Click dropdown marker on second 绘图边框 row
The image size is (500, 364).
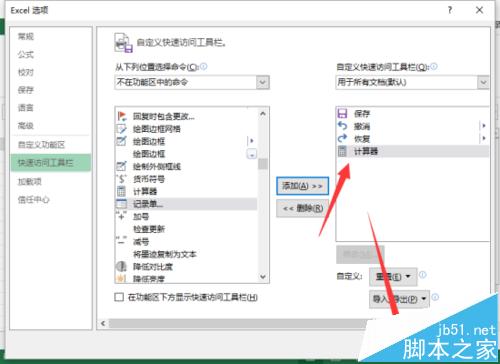click(x=252, y=154)
